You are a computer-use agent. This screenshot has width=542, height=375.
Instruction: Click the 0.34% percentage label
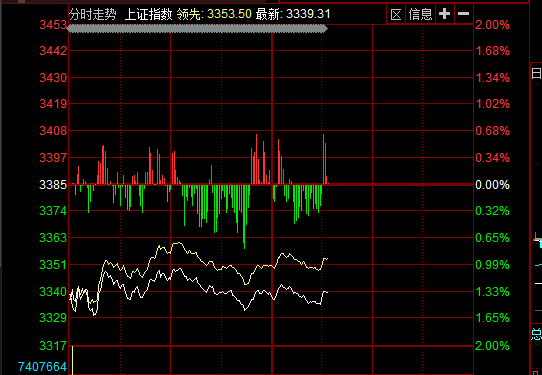(493, 158)
